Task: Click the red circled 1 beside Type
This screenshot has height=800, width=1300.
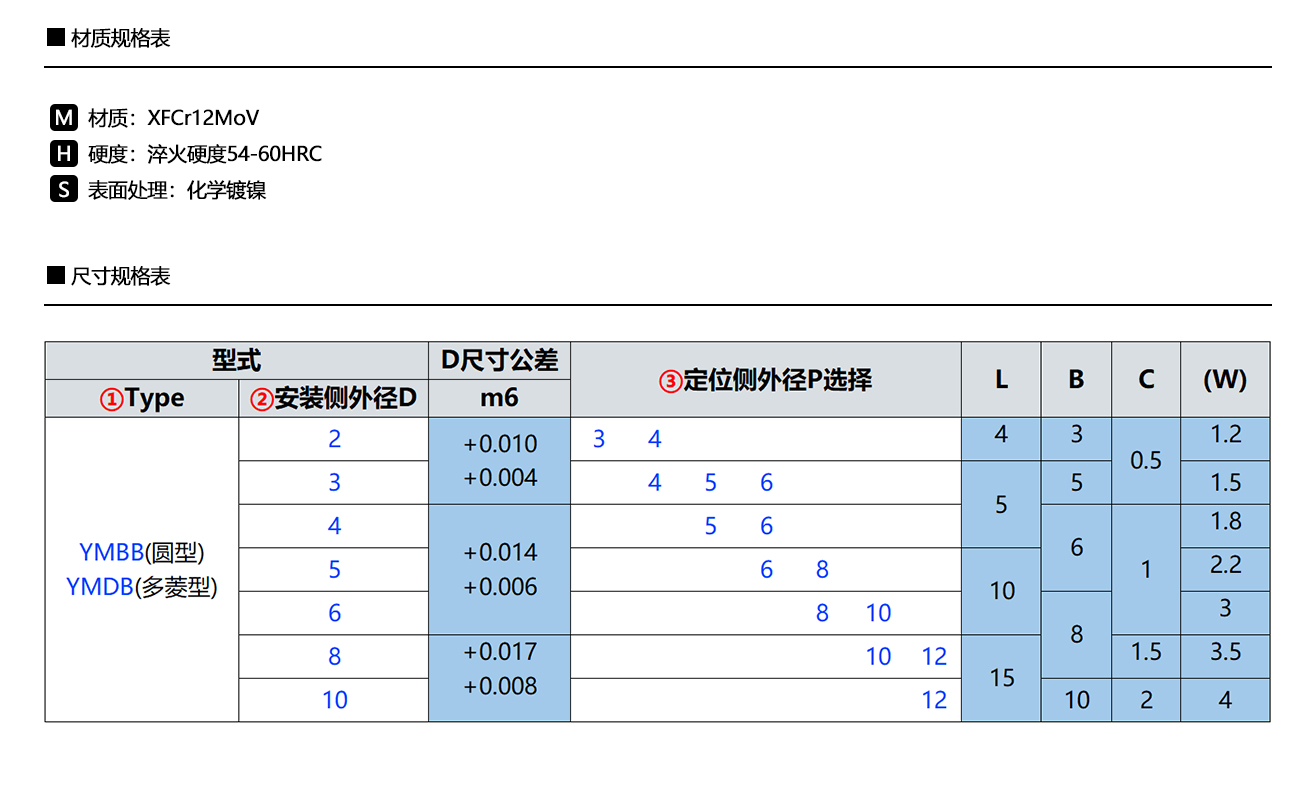Action: pos(110,399)
